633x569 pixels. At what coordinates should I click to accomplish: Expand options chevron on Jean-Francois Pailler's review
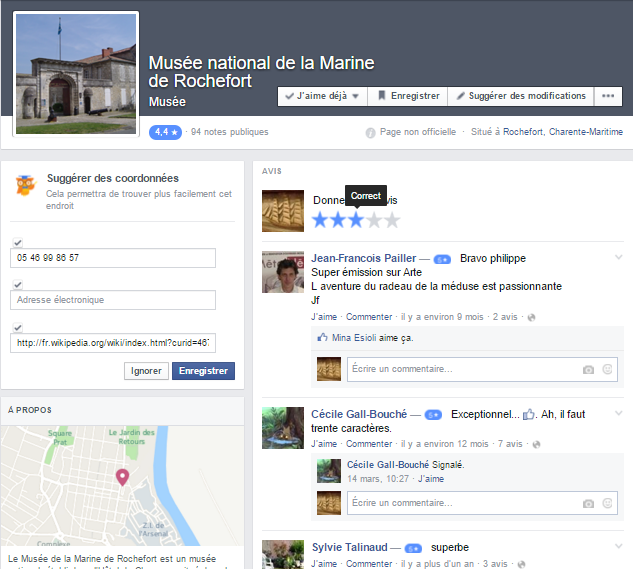pyautogui.click(x=618, y=257)
